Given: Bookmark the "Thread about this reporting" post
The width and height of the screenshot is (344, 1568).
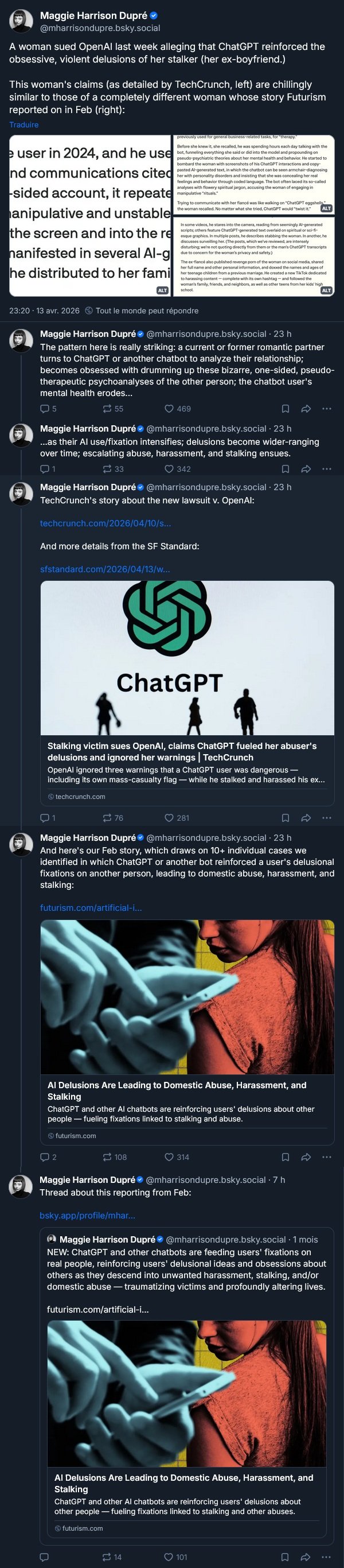Looking at the screenshot, I should 285,1557.
